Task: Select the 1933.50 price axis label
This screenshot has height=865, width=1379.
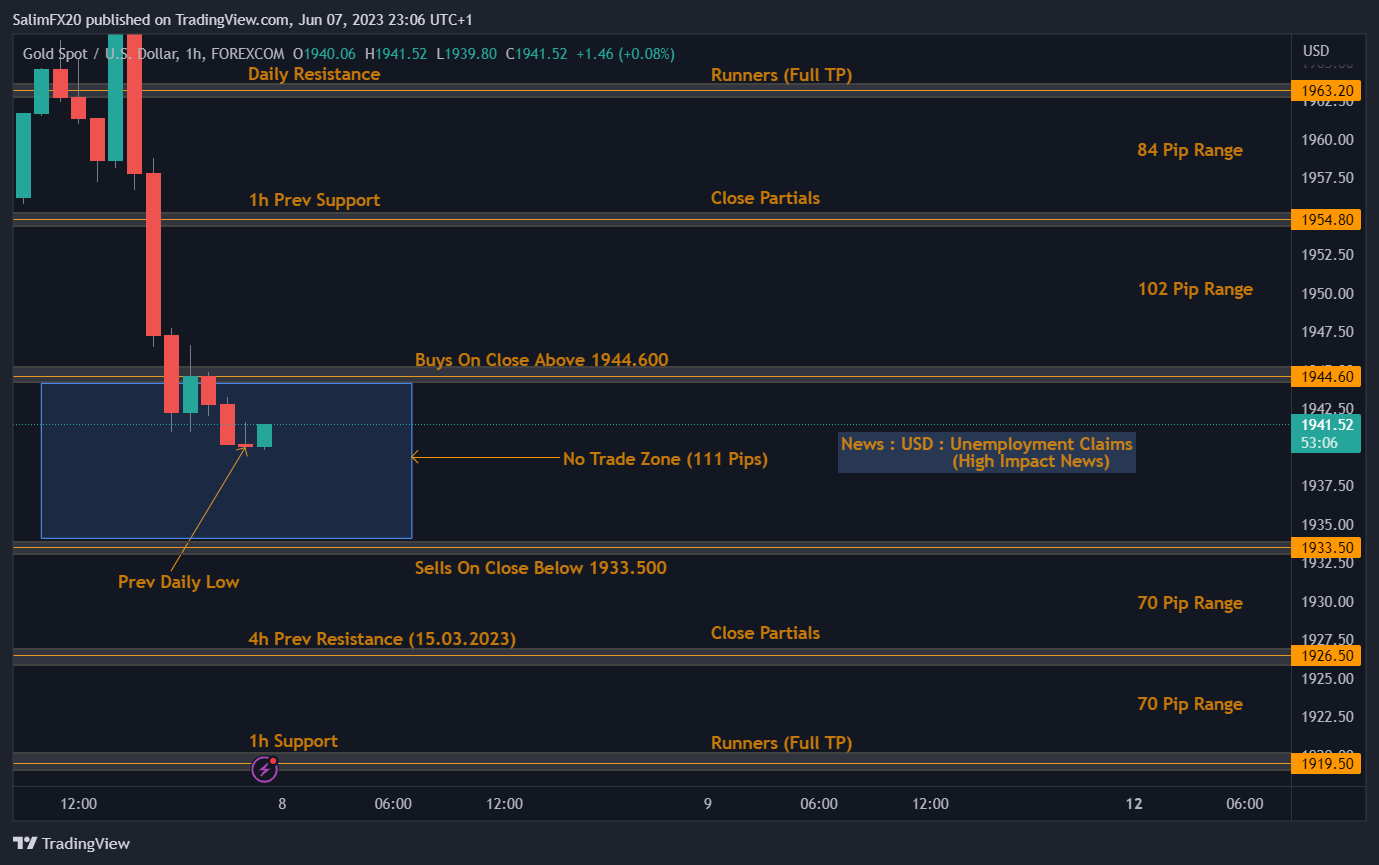Action: (x=1326, y=548)
